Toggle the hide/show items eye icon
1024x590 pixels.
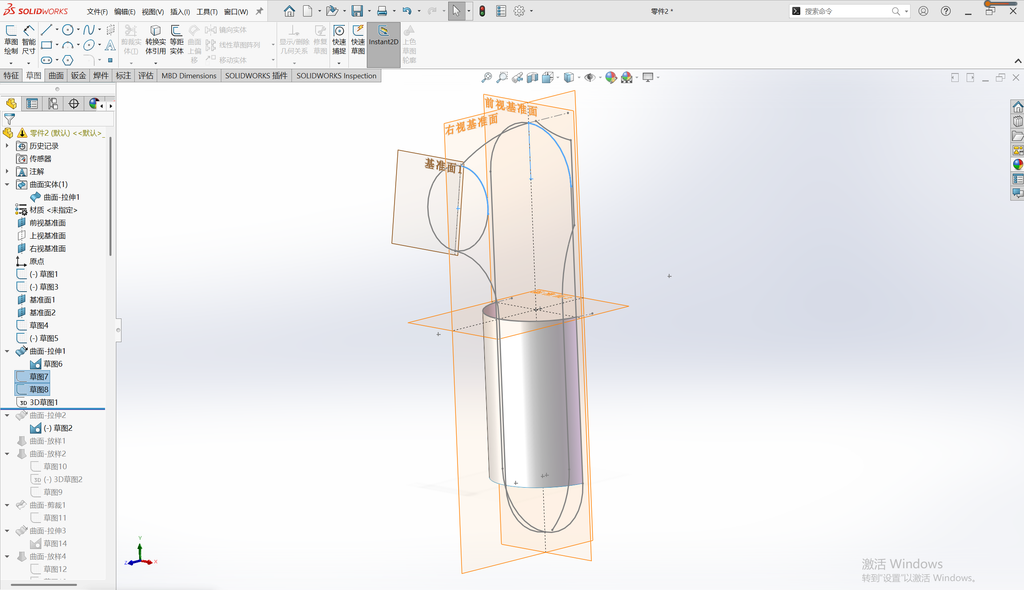(x=589, y=78)
